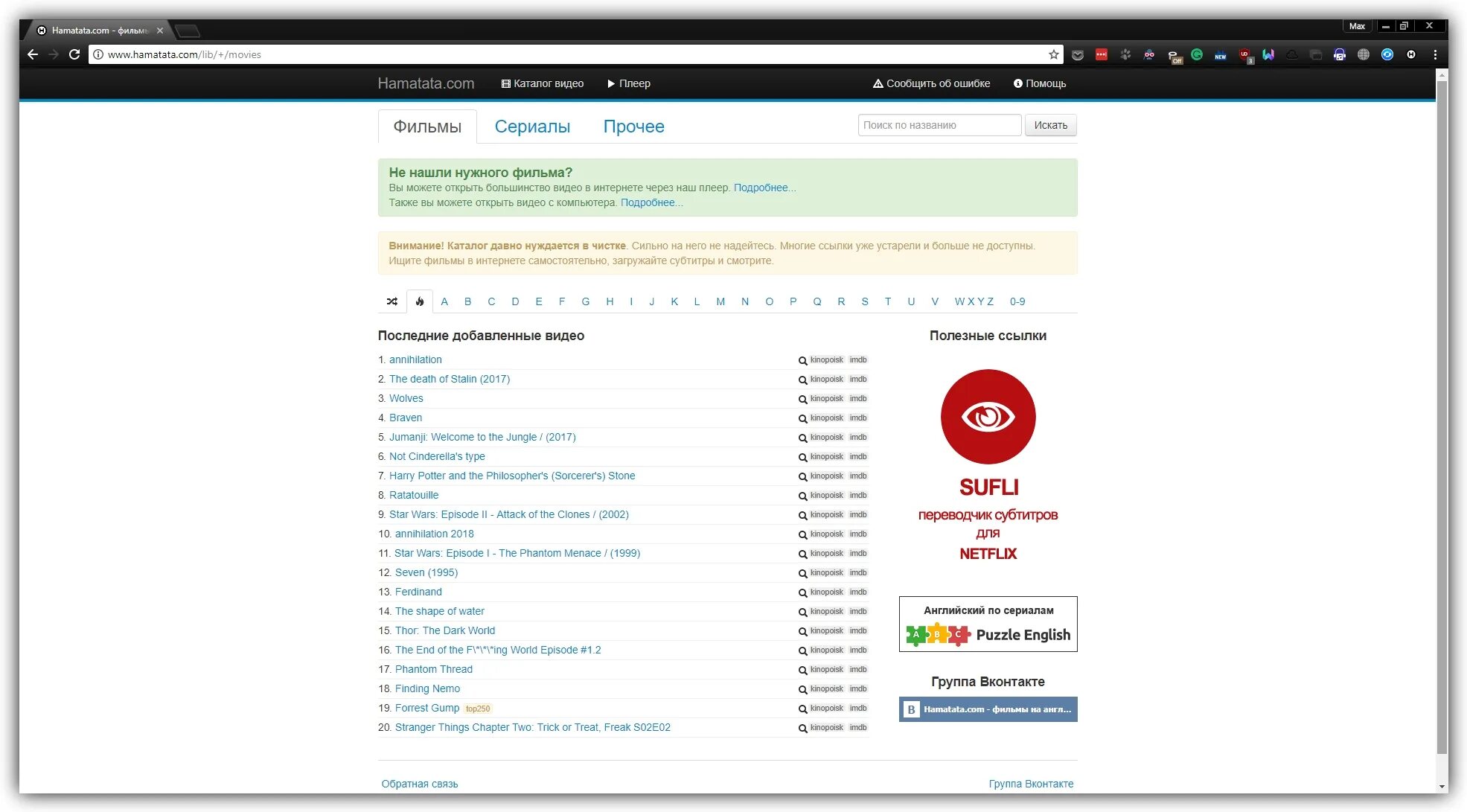The image size is (1467, 812).
Task: Open Помощь in the navbar
Action: pos(1040,83)
